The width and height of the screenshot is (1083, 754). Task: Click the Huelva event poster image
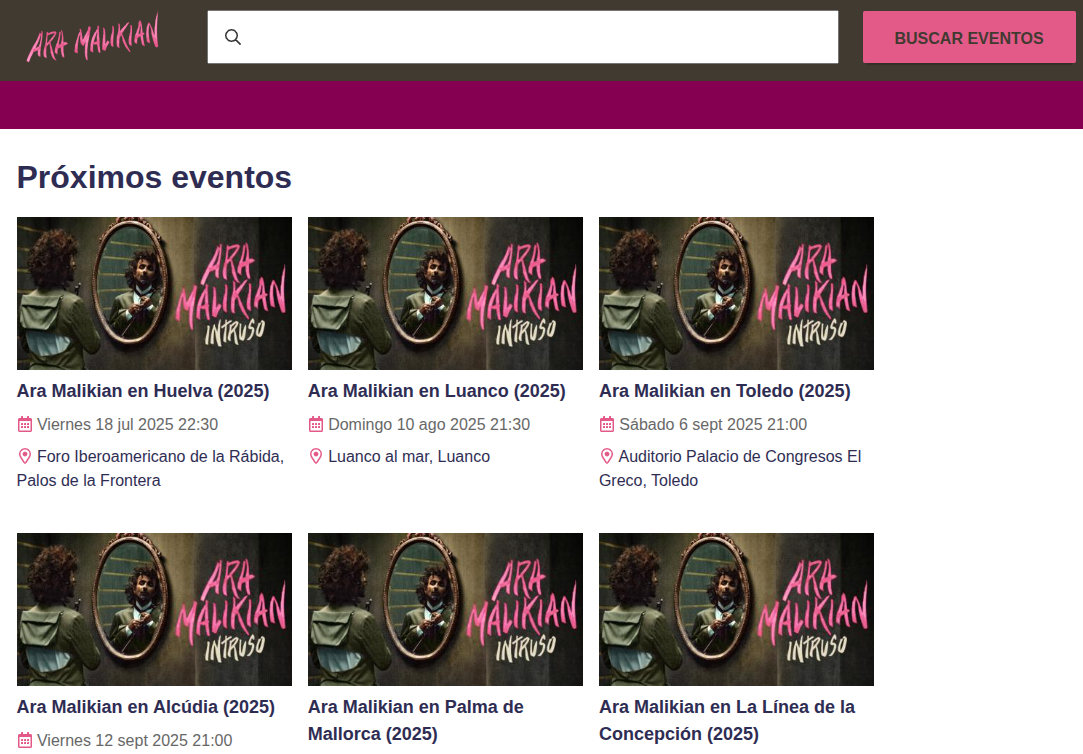154,293
